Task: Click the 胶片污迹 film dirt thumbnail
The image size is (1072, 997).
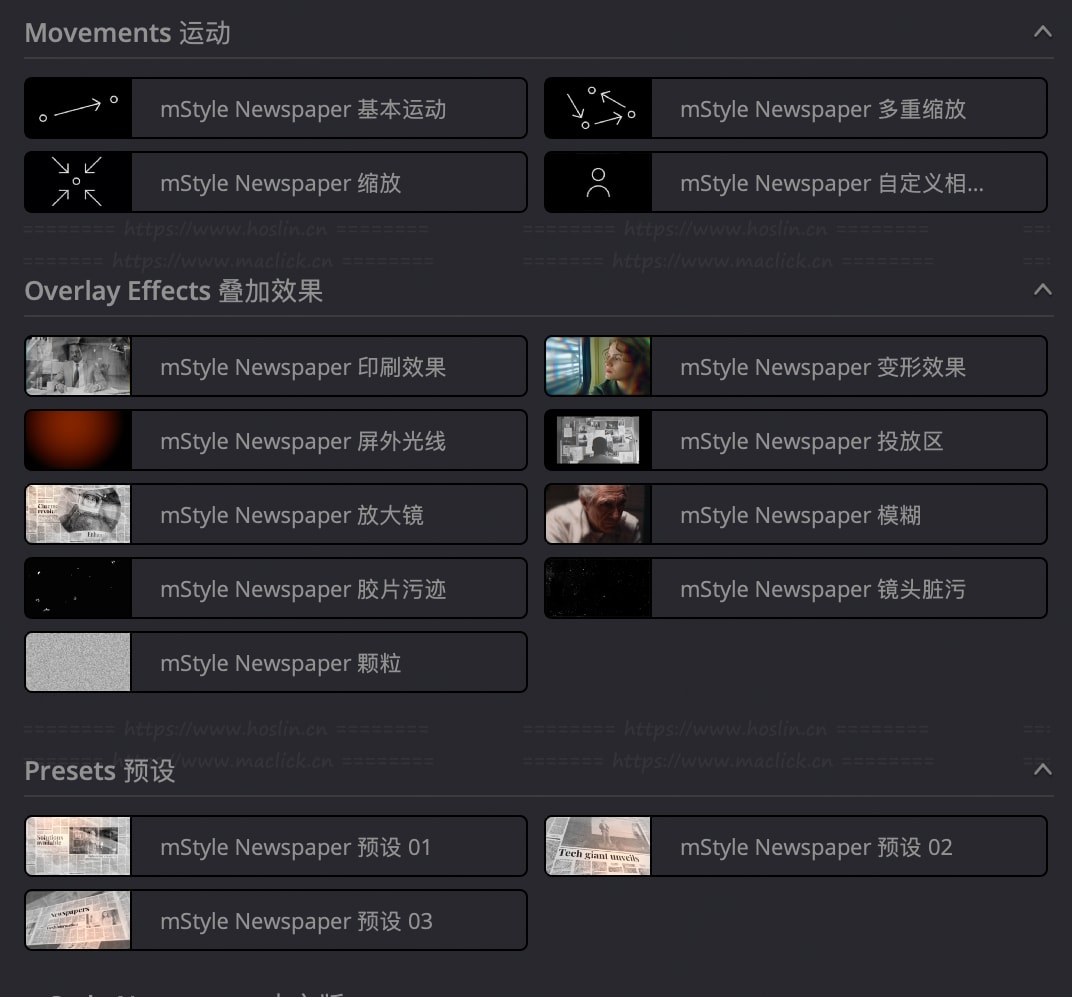Action: 78,587
